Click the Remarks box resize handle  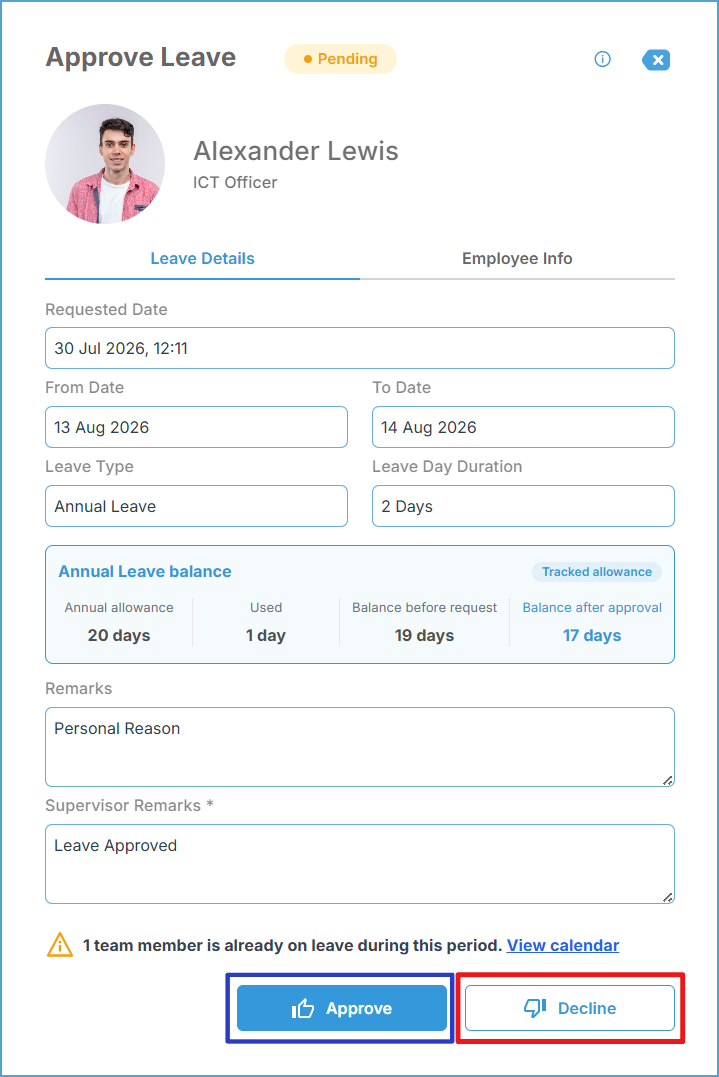(667, 780)
